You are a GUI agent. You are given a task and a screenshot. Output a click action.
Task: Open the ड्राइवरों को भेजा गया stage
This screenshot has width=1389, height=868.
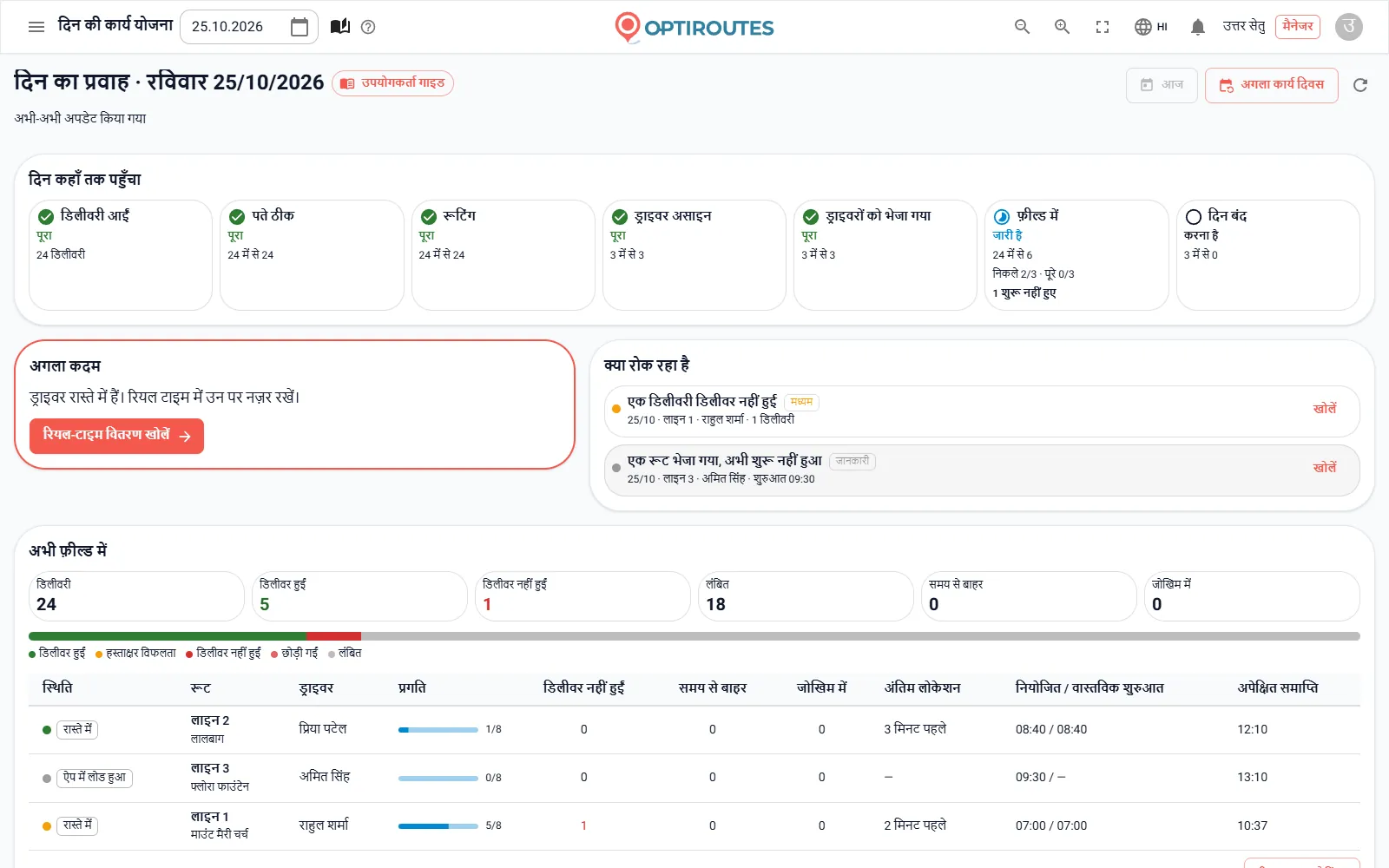click(885, 255)
